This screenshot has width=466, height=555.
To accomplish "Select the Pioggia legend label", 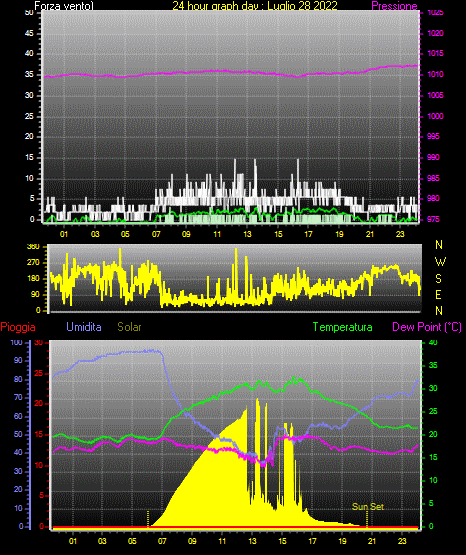I will tap(18, 327).
